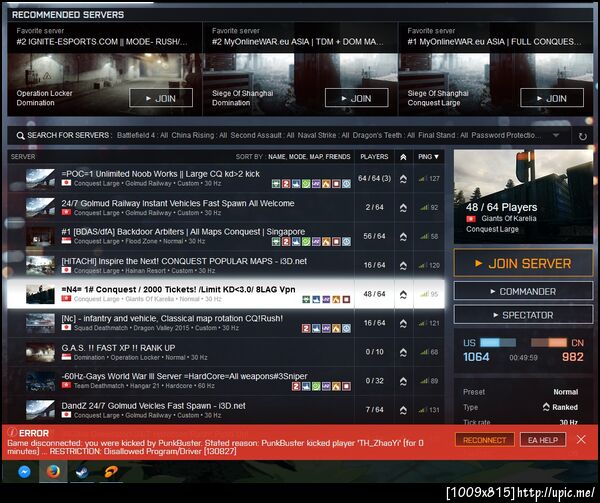The width and height of the screenshot is (600, 503).
Task: Sort by PLAYERS column
Action: [374, 157]
